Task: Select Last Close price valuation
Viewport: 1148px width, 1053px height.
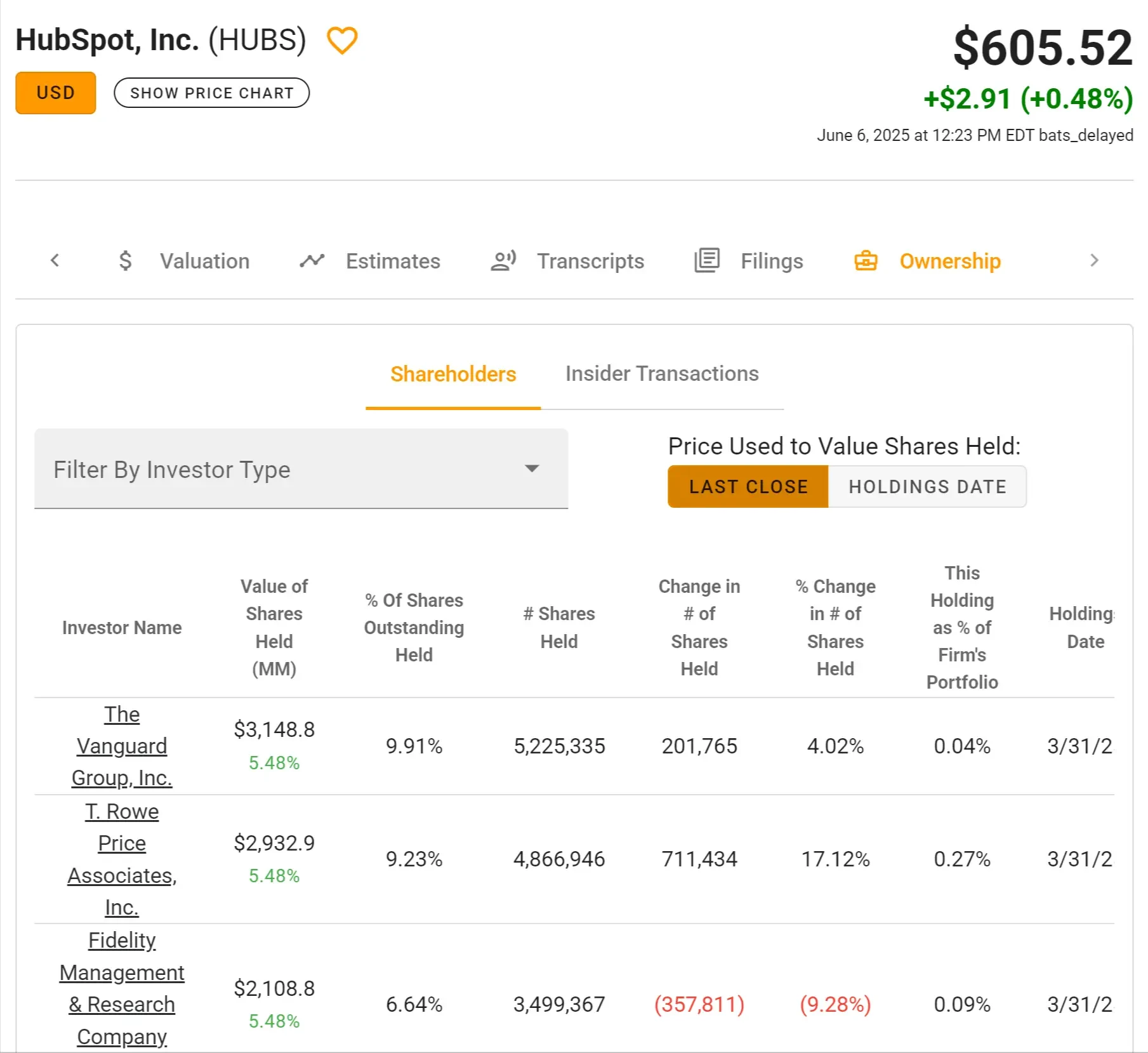Action: click(748, 487)
